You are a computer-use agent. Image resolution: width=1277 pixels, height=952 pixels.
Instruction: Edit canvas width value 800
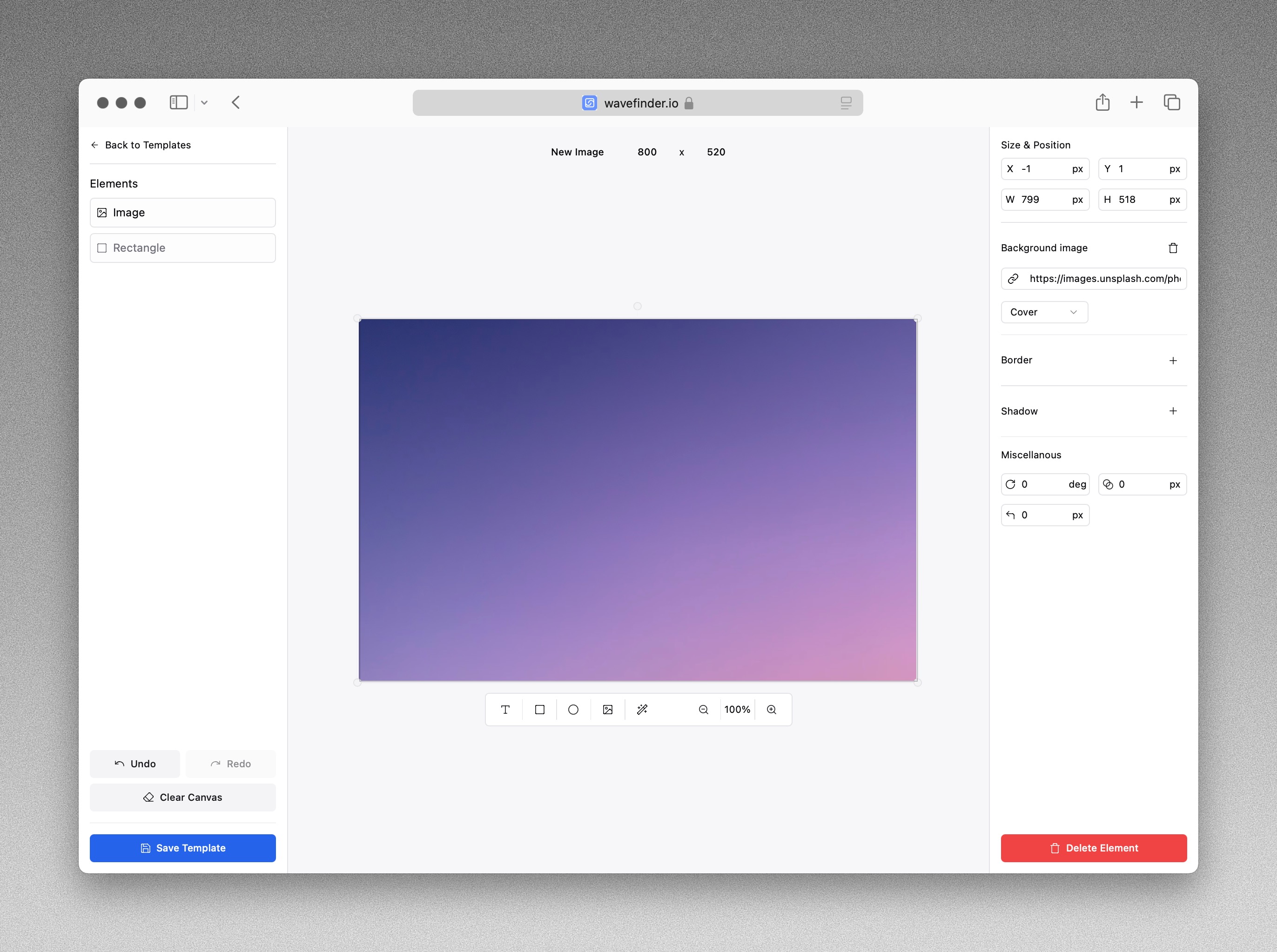(x=646, y=152)
